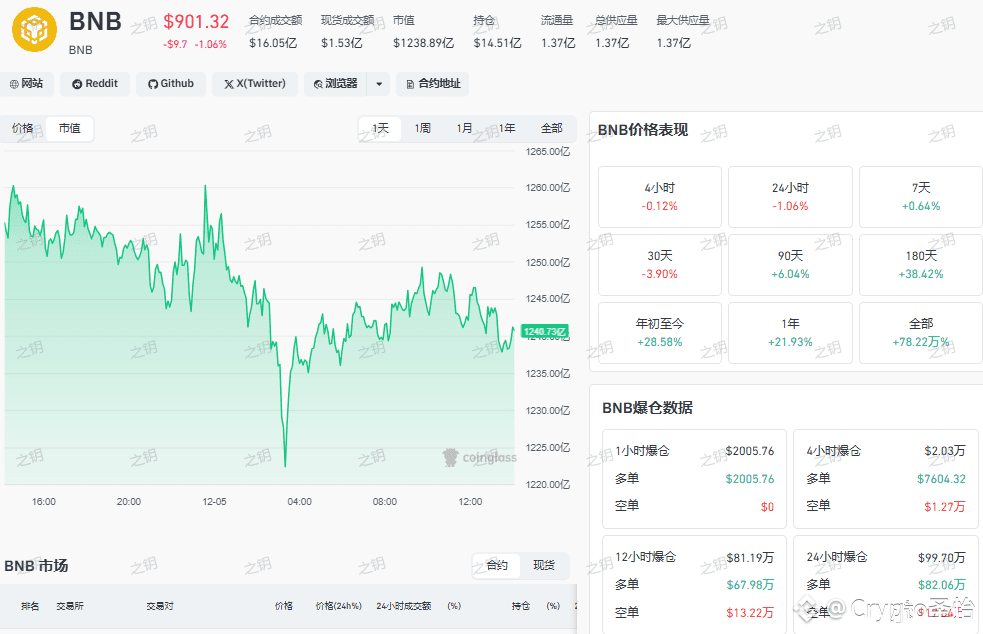Click the 市值 $1238.89亿 value
Screen dimensions: 983x634
(423, 43)
